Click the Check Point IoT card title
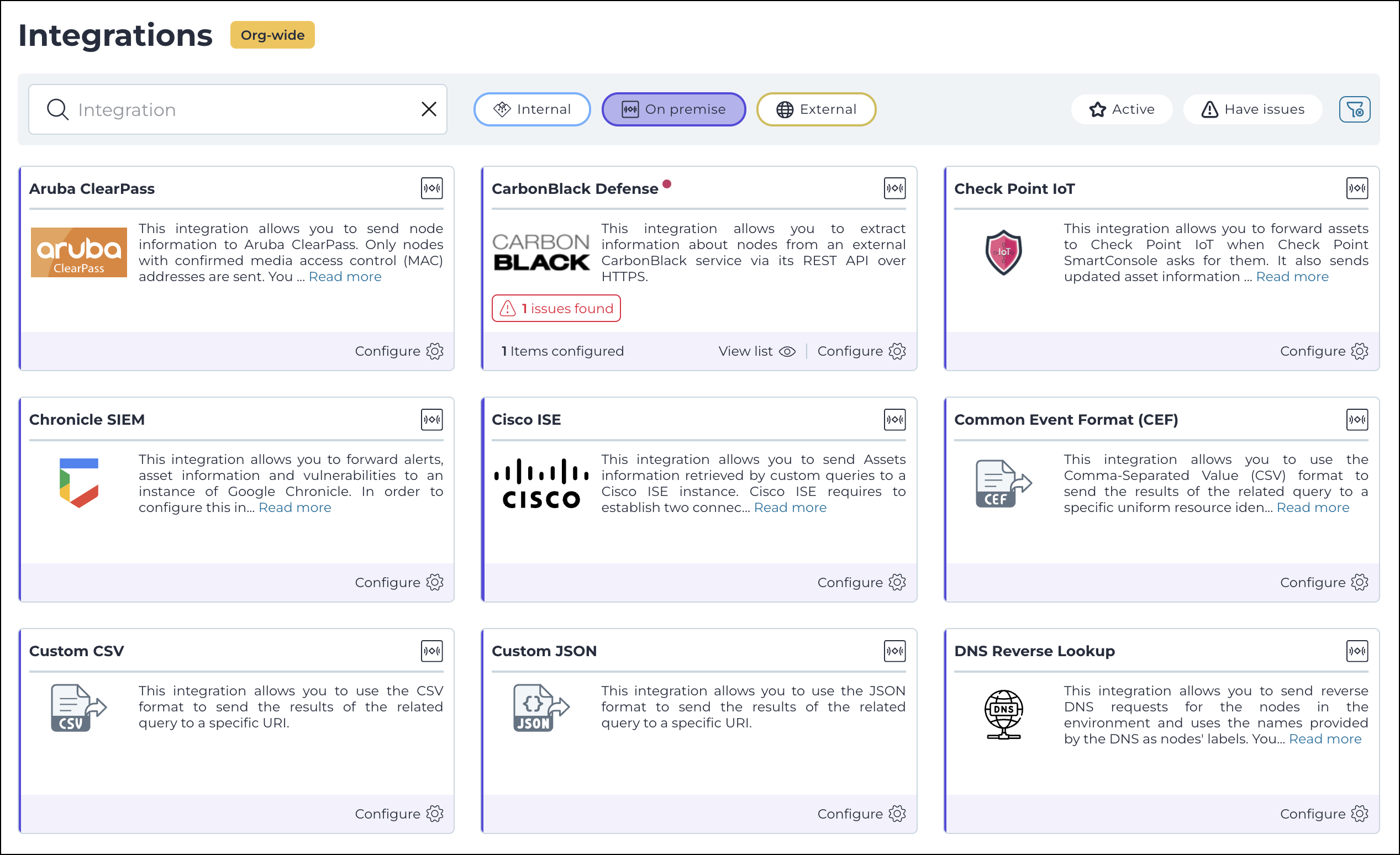Image resolution: width=1400 pixels, height=855 pixels. [1014, 188]
